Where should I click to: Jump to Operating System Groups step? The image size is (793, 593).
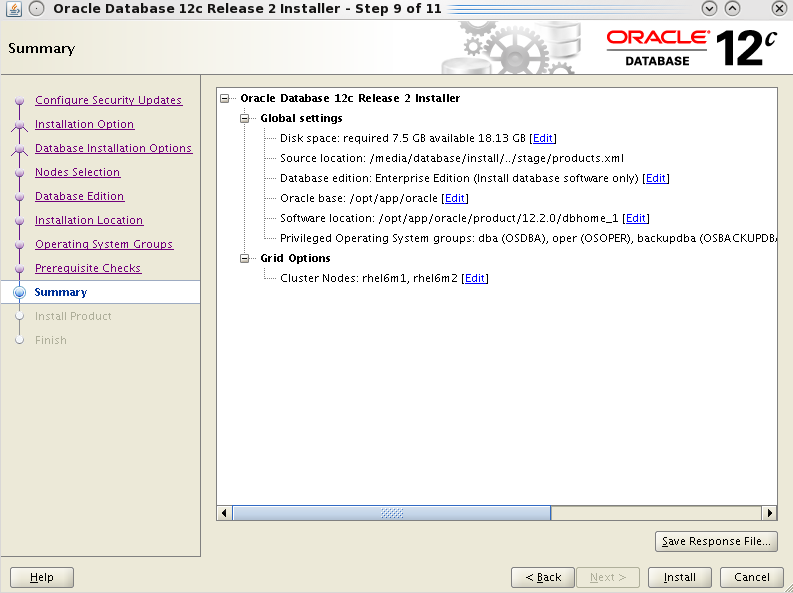tap(104, 244)
